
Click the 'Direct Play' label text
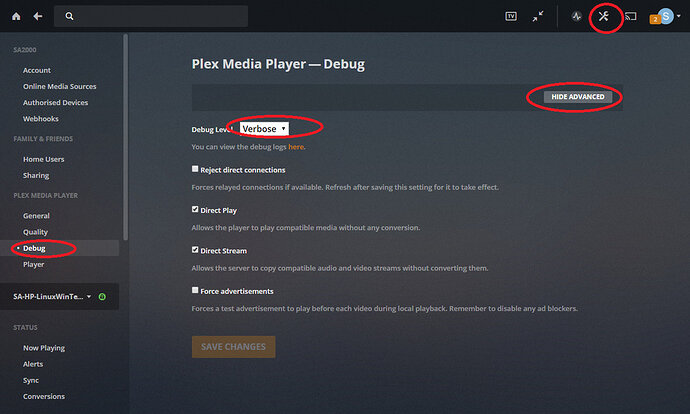219,210
